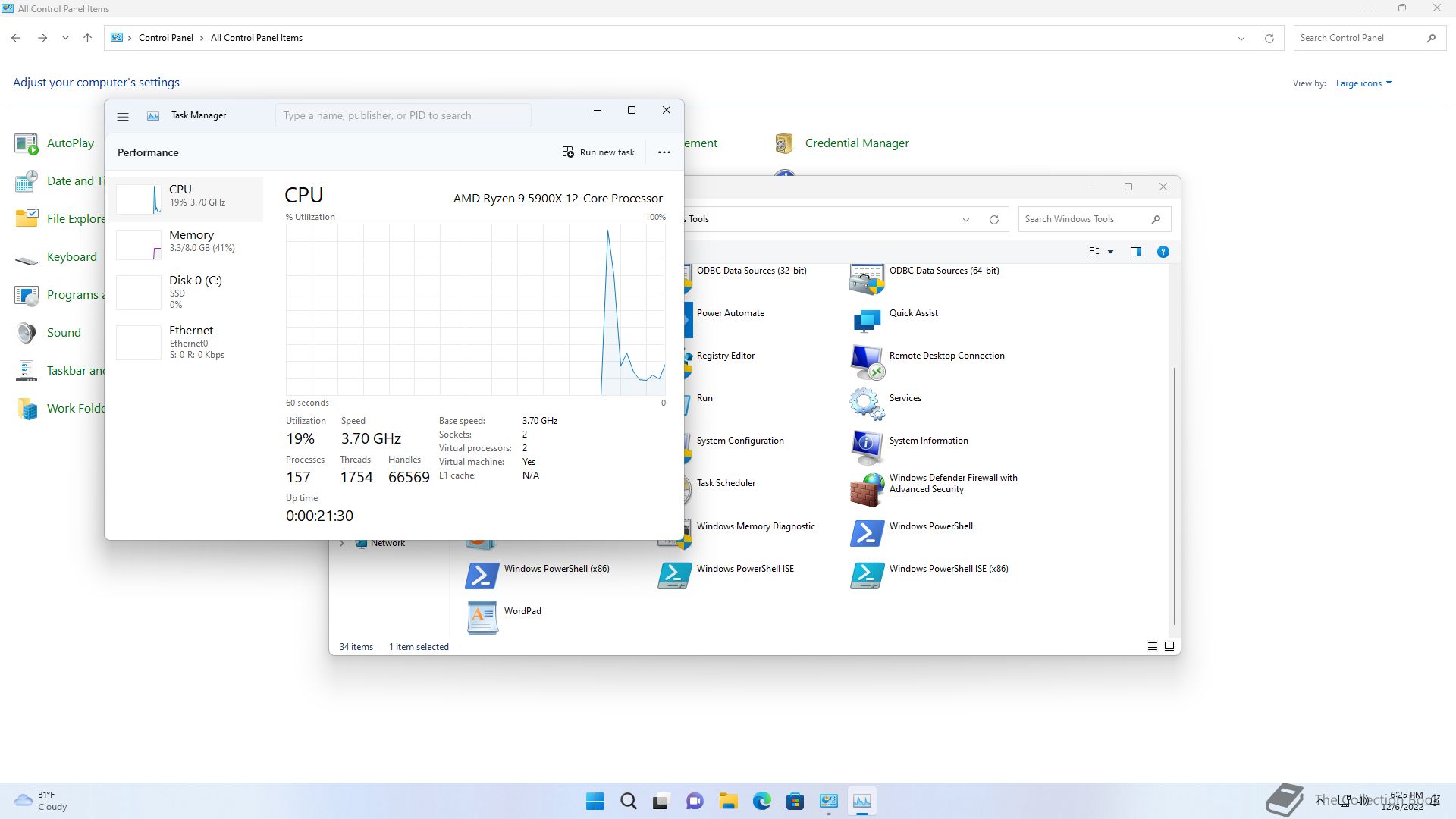Image resolution: width=1456 pixels, height=819 pixels.
Task: Refresh Control Panel window
Action: pyautogui.click(x=1269, y=39)
